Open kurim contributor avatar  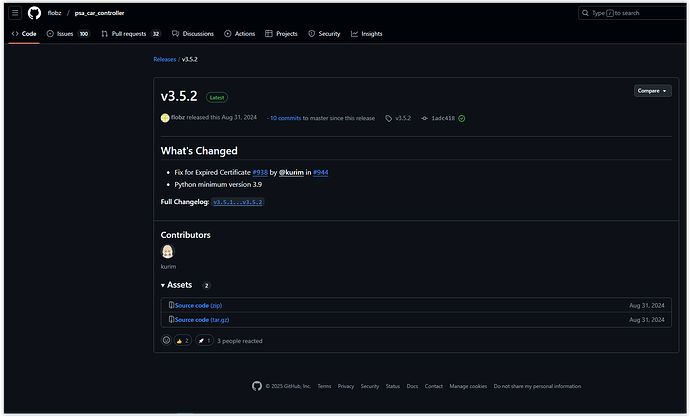click(x=168, y=252)
